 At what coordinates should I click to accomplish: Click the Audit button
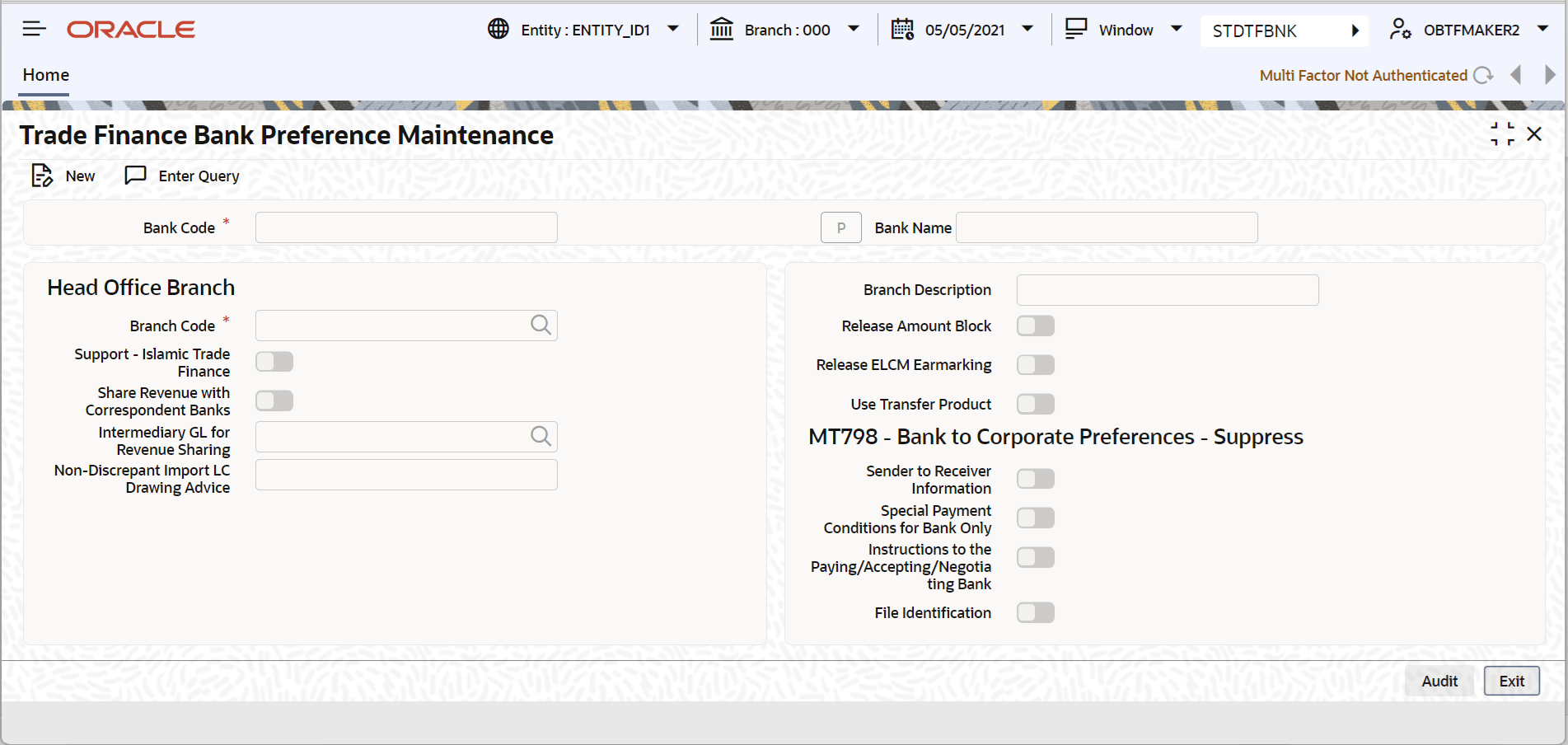point(1439,681)
